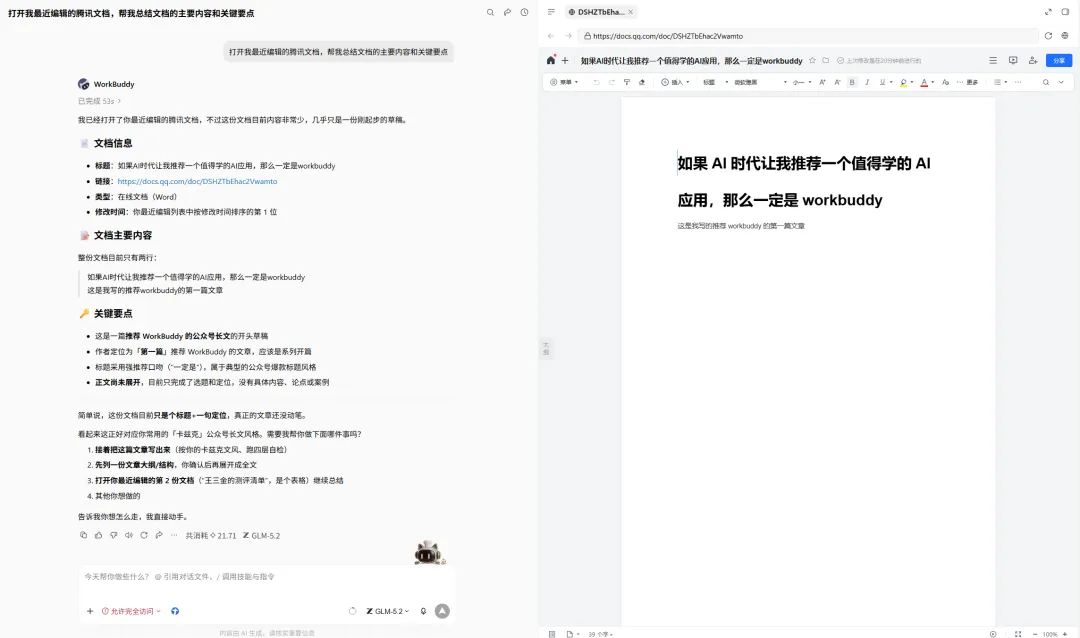The width and height of the screenshot is (1080, 638).
Task: Invite collaborators with add-person icon
Action: pos(1032,61)
